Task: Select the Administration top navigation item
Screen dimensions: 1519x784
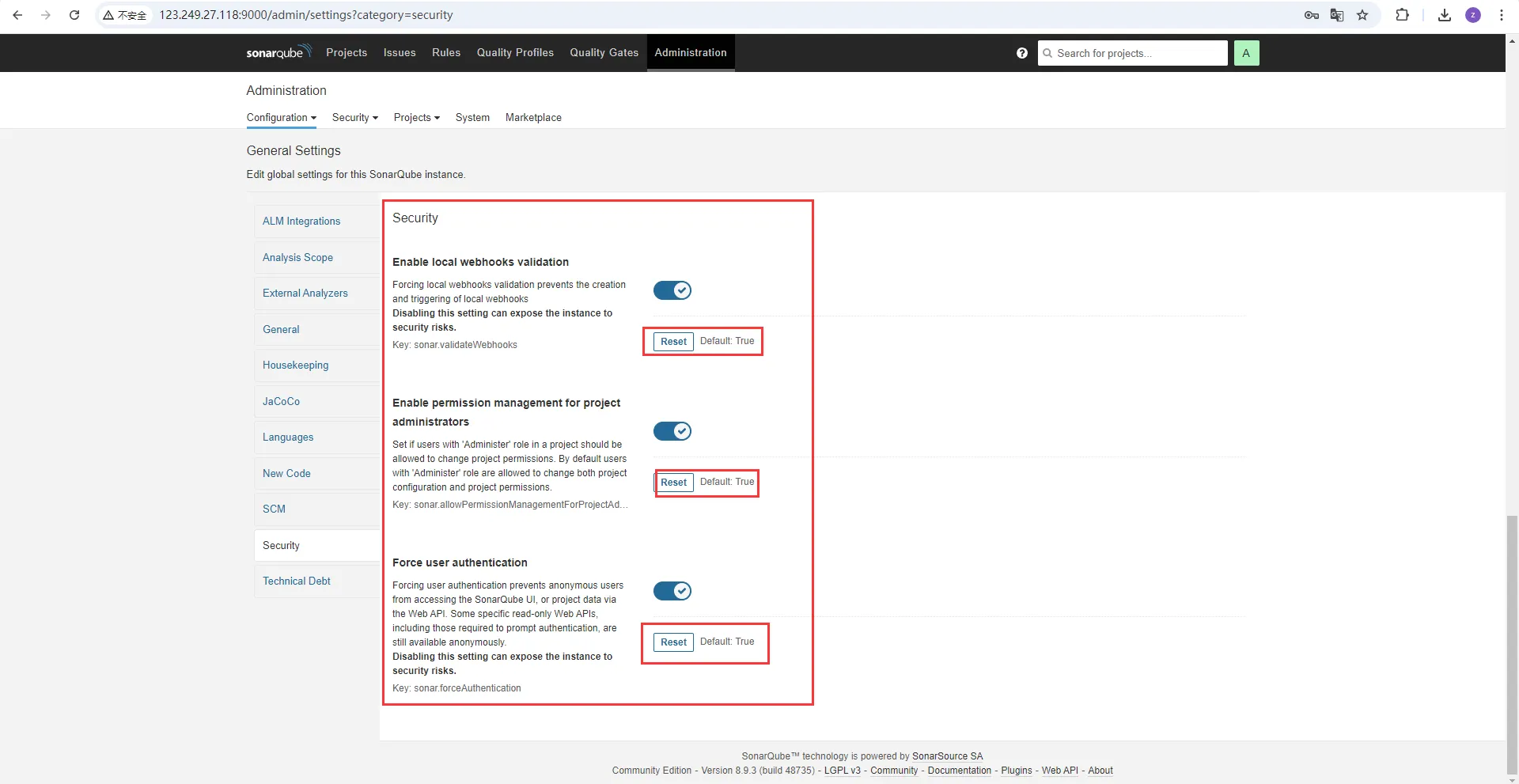Action: point(691,53)
